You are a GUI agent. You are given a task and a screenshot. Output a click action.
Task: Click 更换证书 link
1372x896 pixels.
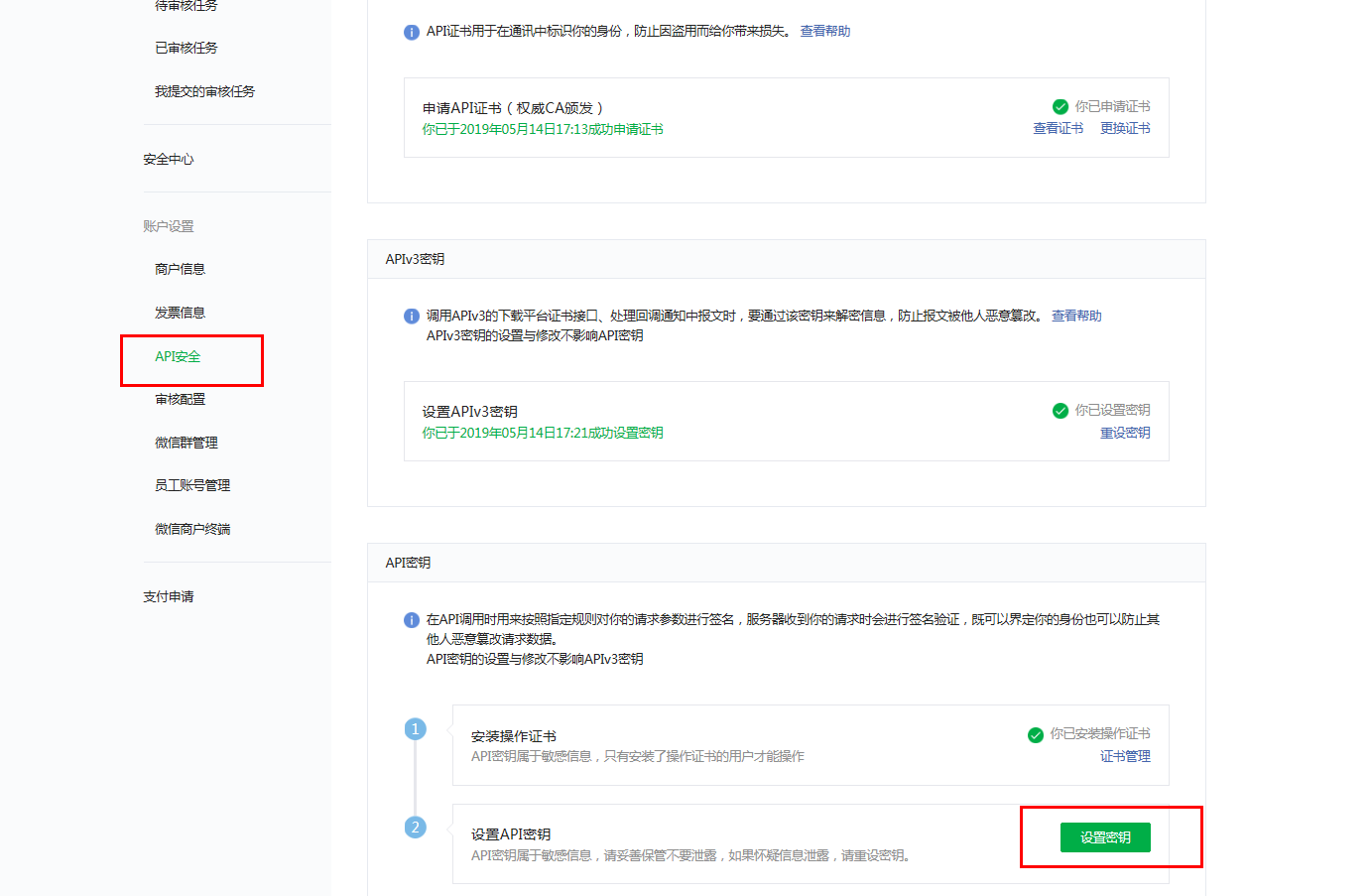pyautogui.click(x=1125, y=128)
